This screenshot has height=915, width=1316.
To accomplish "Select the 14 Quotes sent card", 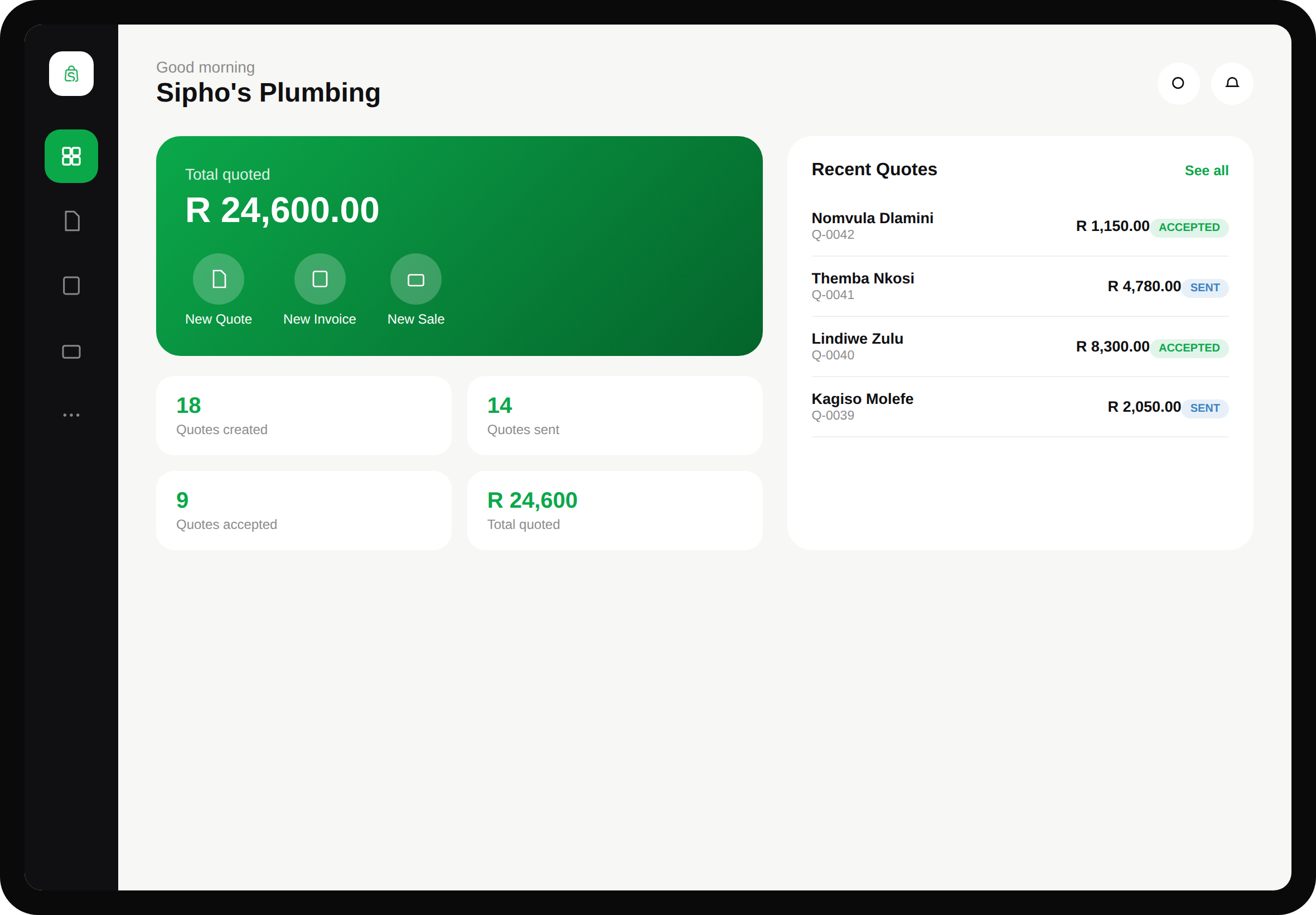I will [615, 416].
